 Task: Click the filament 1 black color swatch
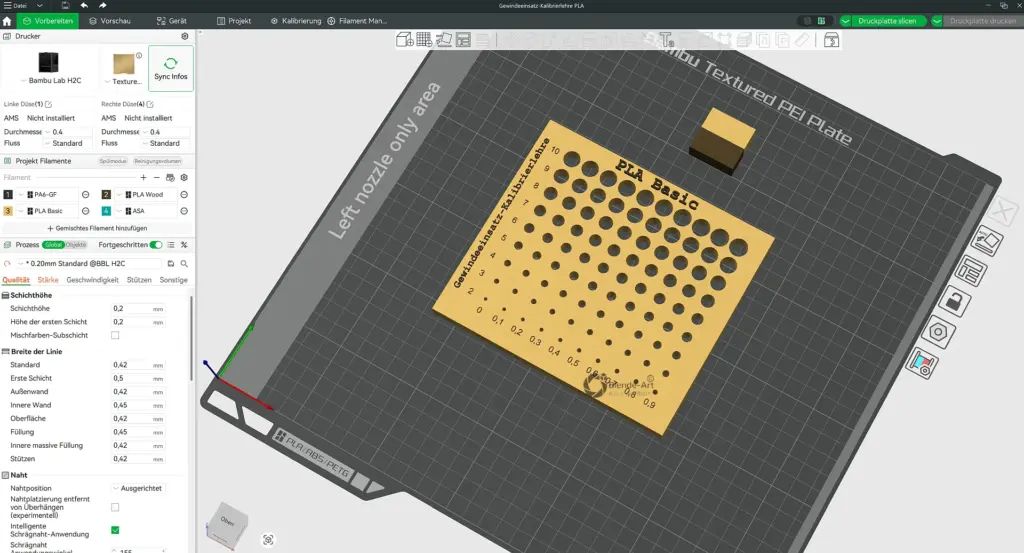pyautogui.click(x=8, y=195)
